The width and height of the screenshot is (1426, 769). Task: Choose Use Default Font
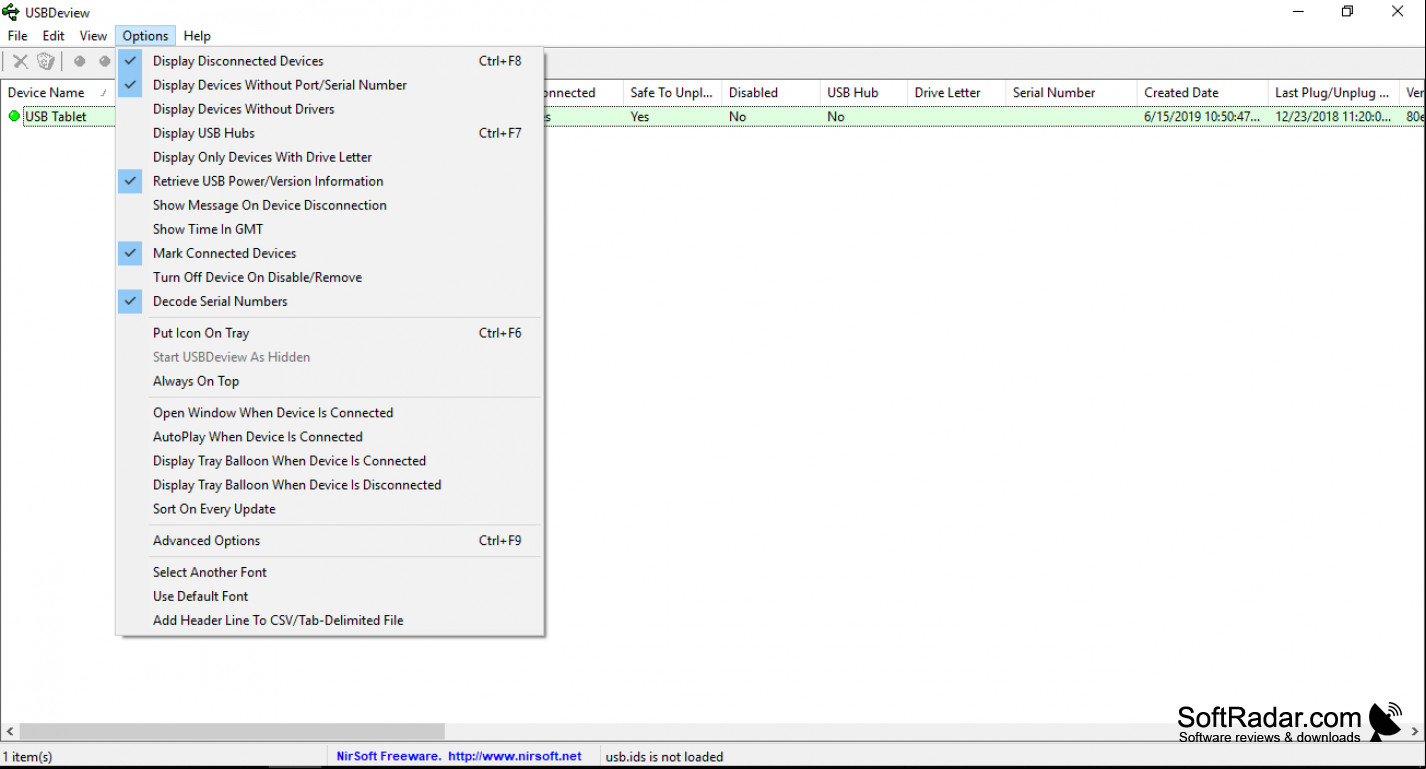tap(330, 597)
